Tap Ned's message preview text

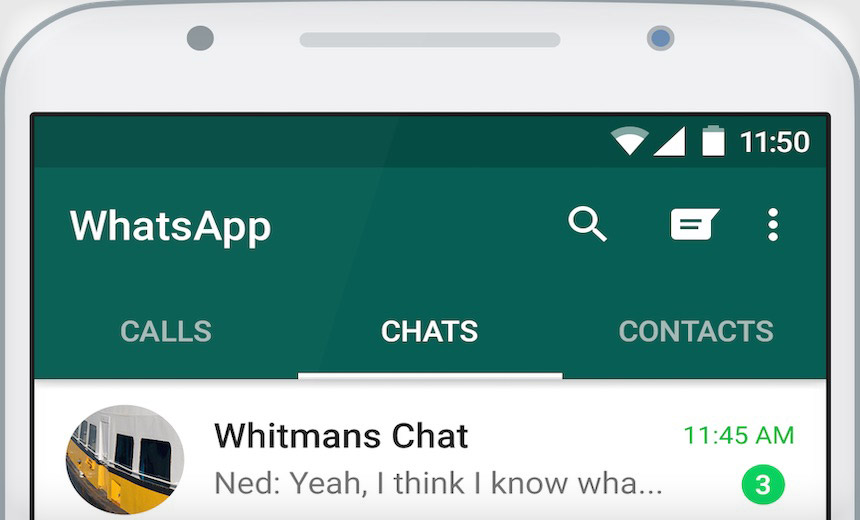(438, 483)
